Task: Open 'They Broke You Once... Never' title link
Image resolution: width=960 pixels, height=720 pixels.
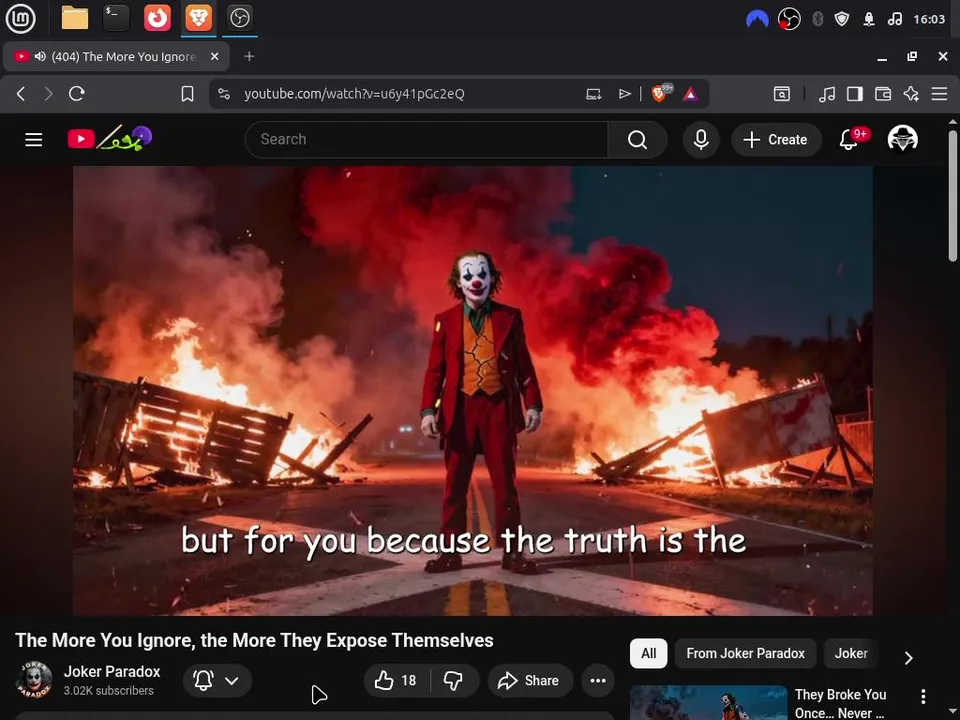Action: coord(840,703)
